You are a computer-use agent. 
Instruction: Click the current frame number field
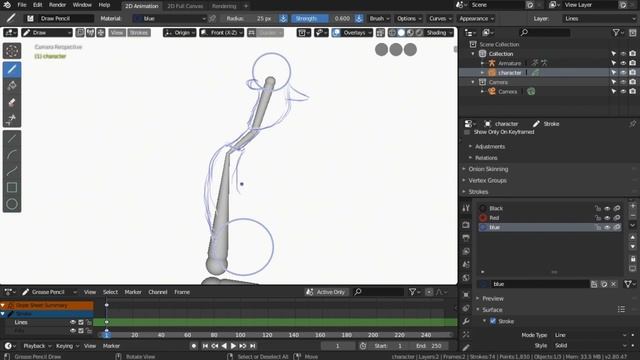[337, 346]
